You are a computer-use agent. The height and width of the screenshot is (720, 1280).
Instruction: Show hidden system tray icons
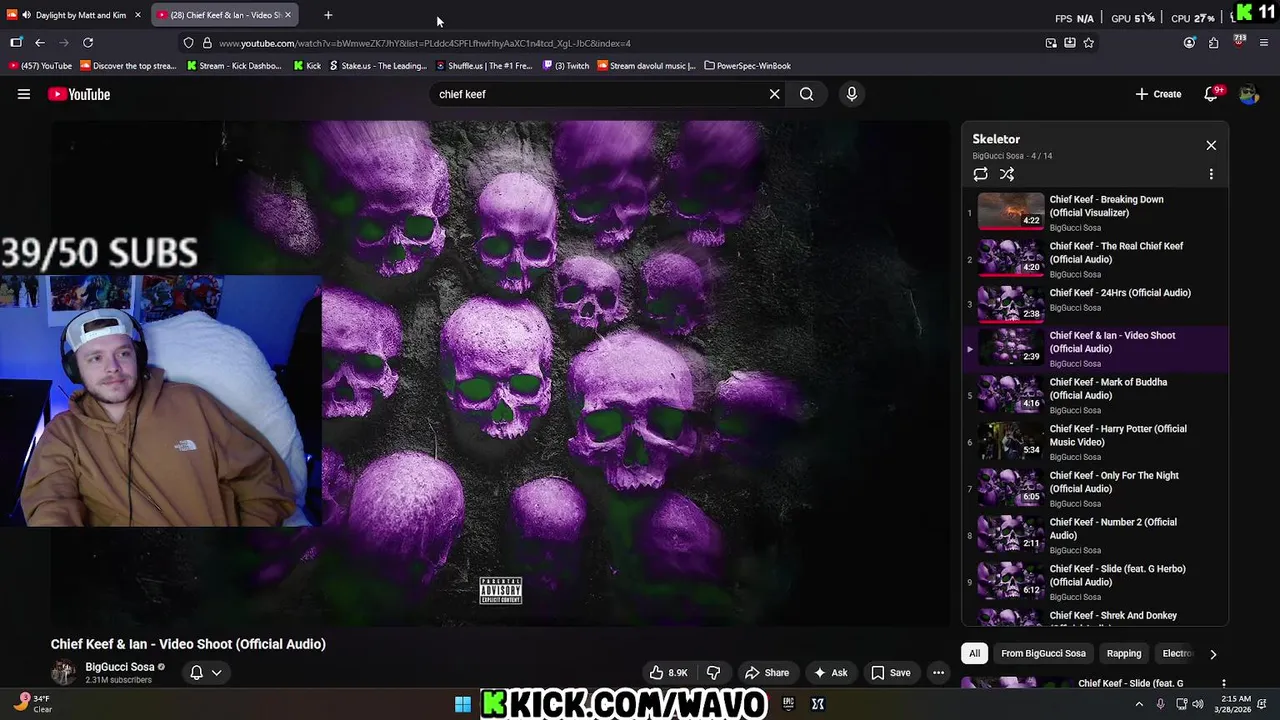pos(1139,704)
